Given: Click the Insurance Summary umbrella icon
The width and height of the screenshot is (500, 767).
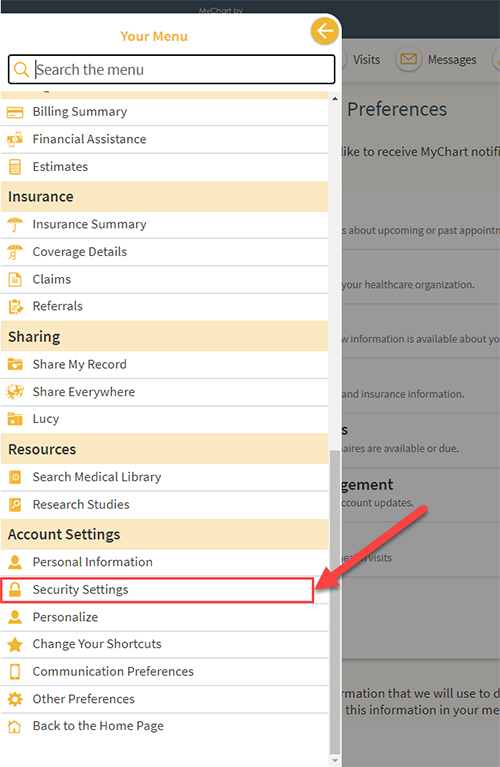Looking at the screenshot, I should [15, 225].
